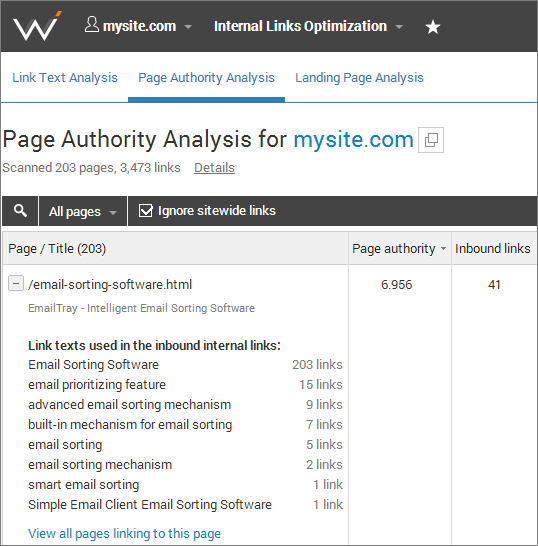Click the 5 links count for 'email sorting'

pyautogui.click(x=324, y=445)
